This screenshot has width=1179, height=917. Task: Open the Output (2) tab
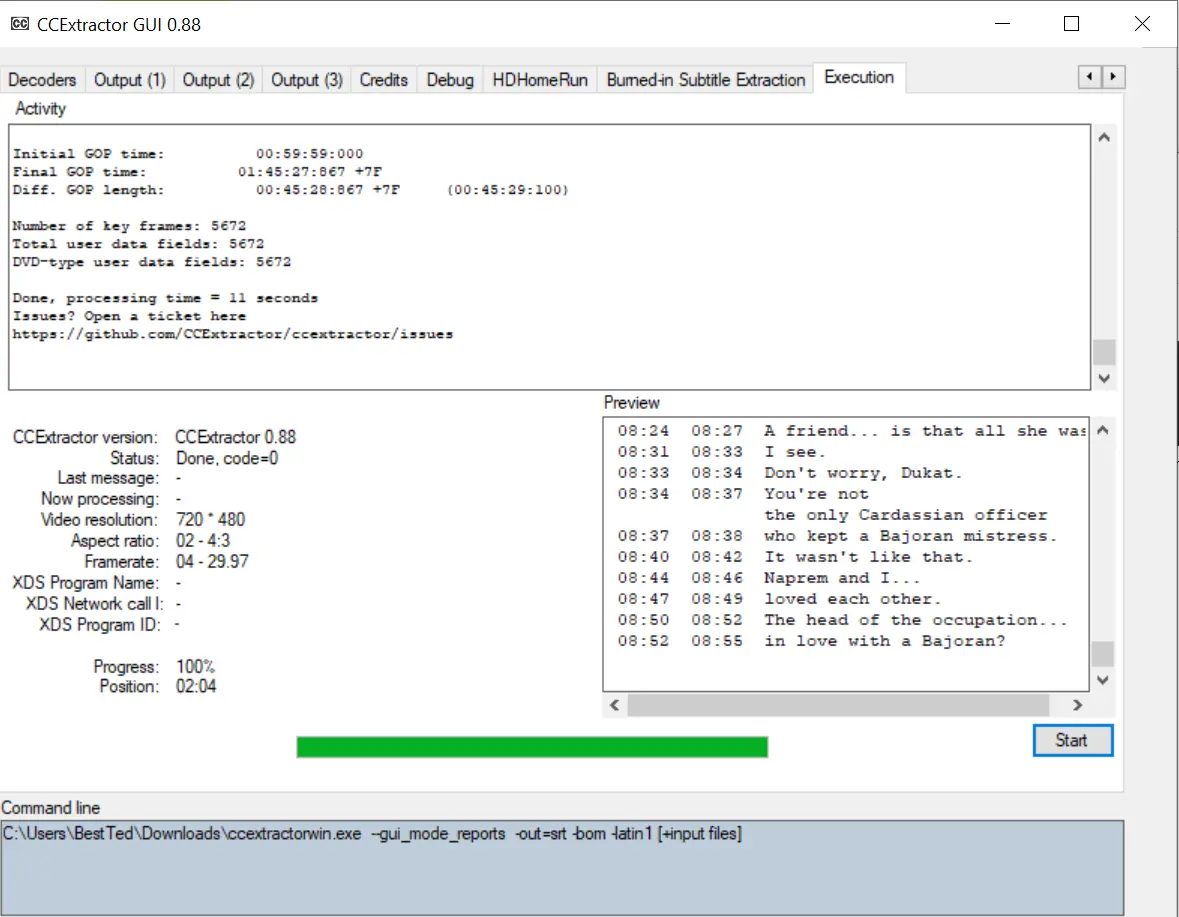coord(218,80)
